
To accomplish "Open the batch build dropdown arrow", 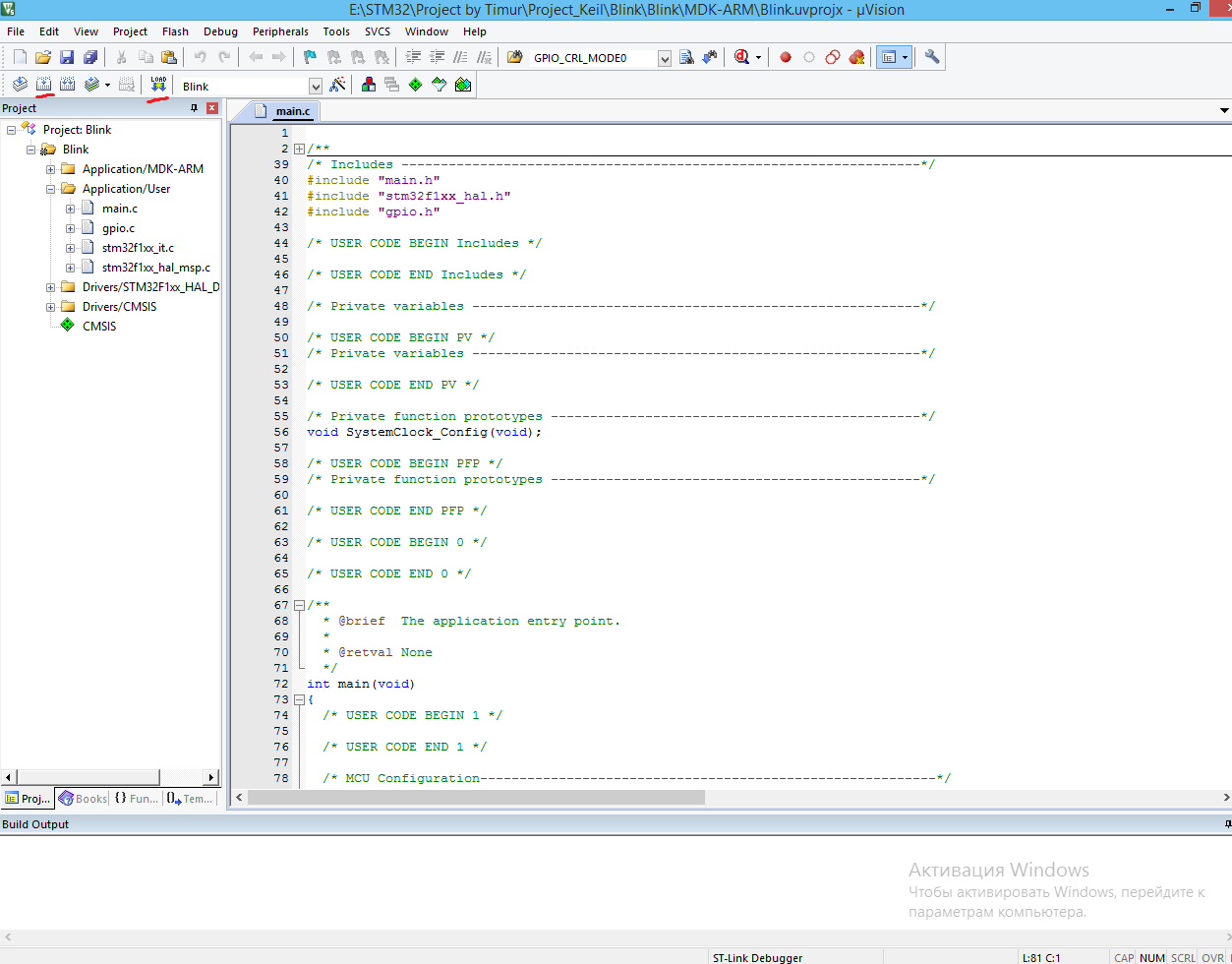I will (107, 86).
